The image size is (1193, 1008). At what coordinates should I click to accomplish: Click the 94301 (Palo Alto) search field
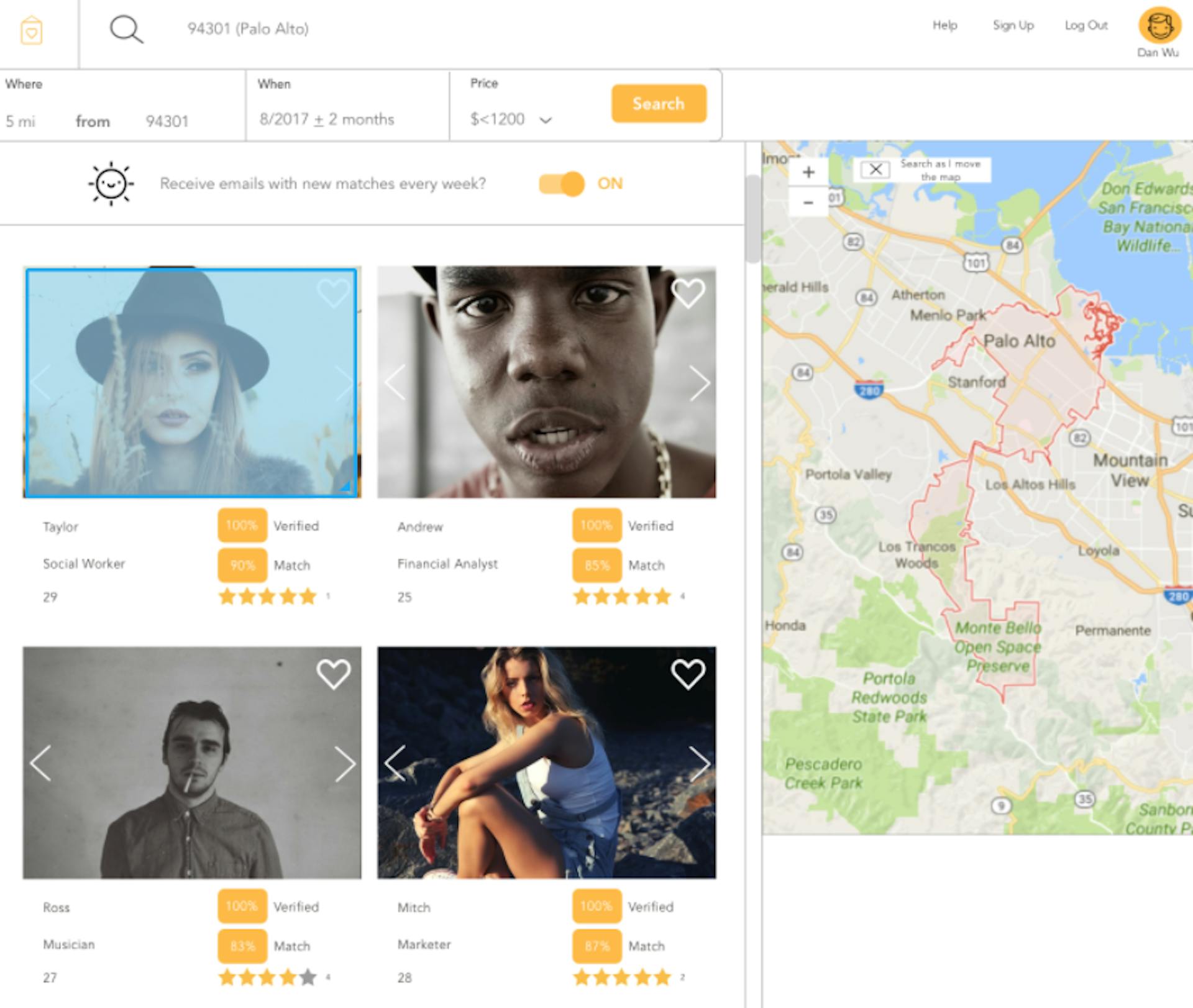[x=248, y=29]
